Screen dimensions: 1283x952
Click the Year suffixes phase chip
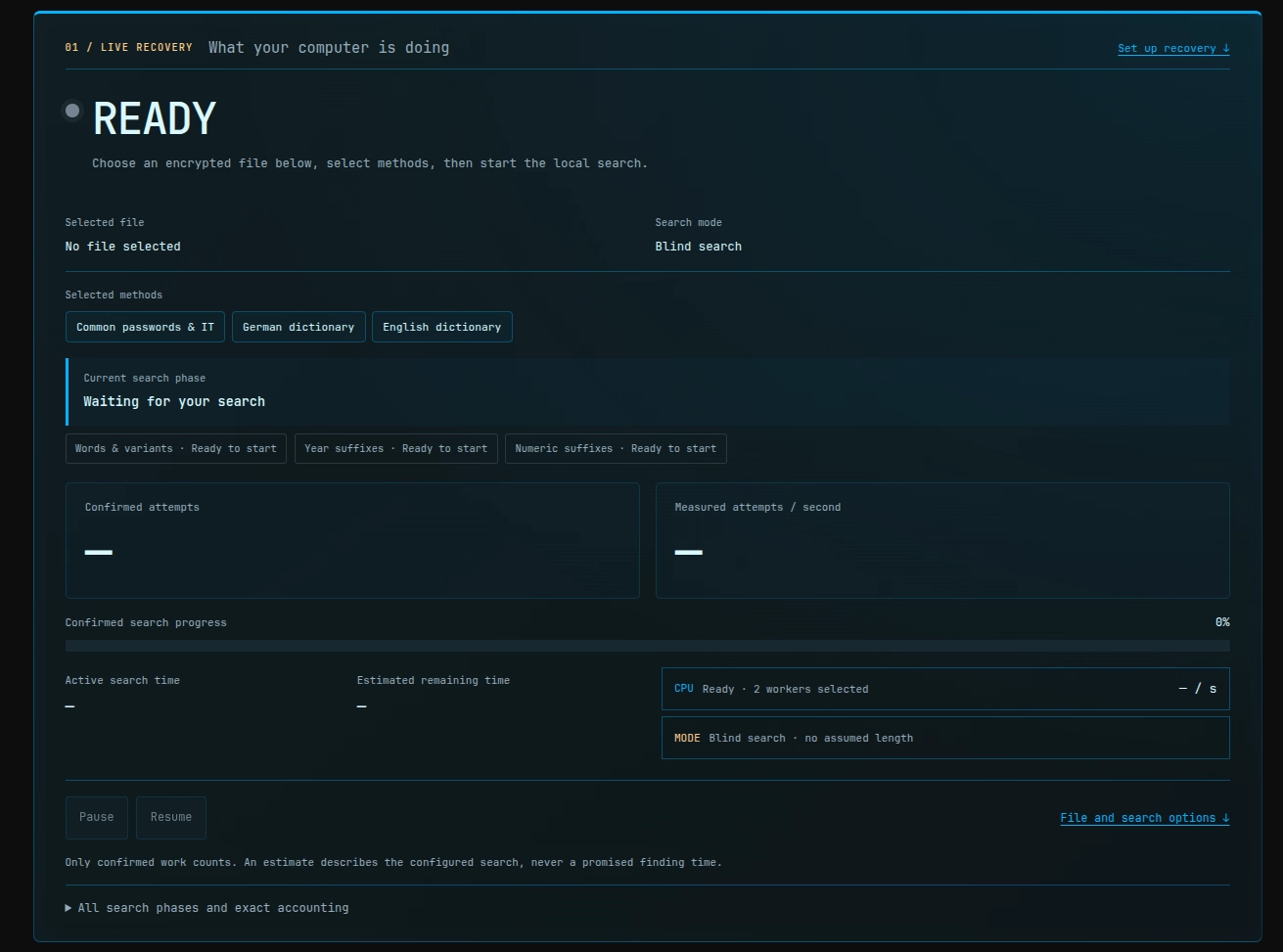pyautogui.click(x=395, y=448)
